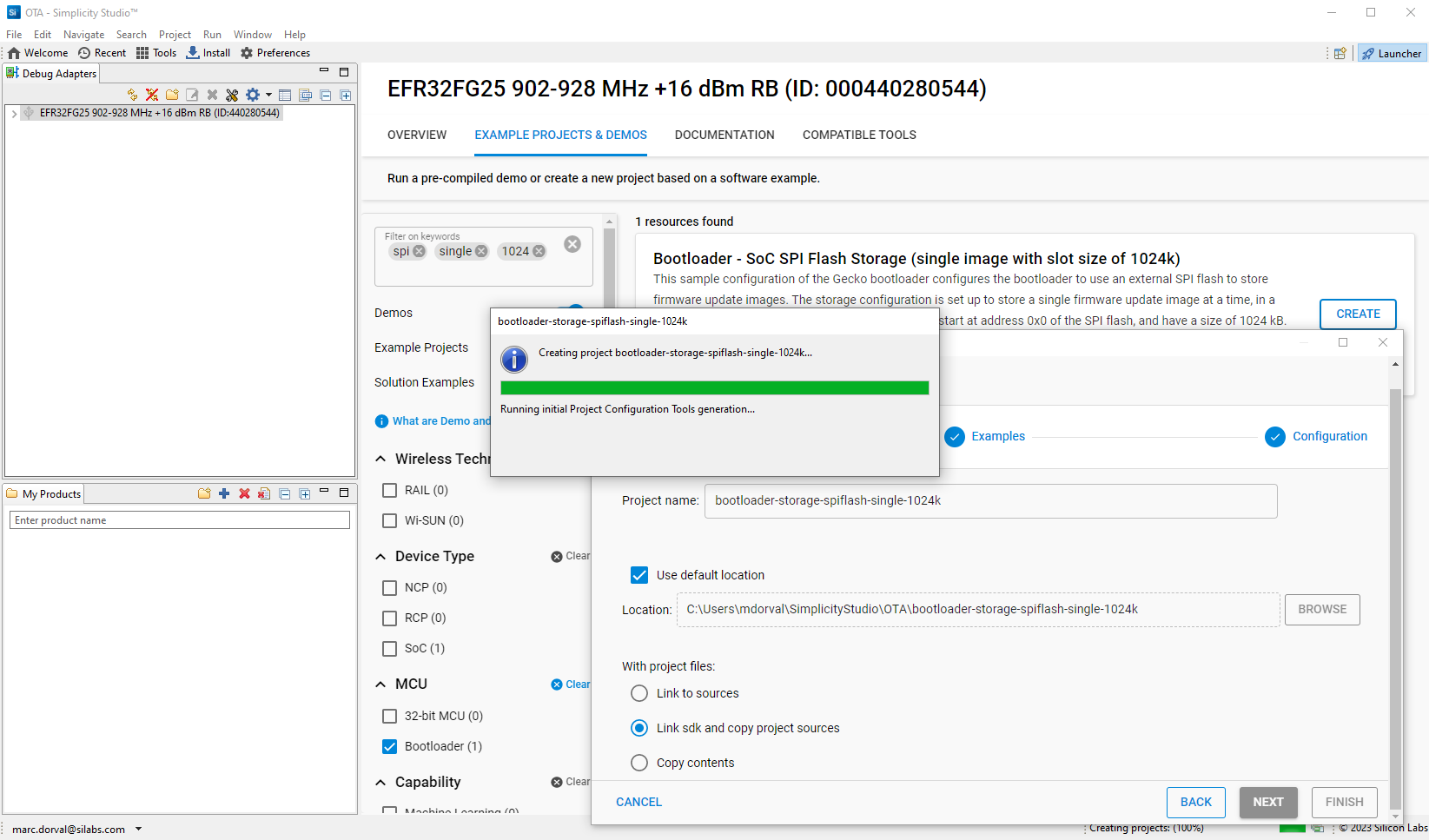The width and height of the screenshot is (1429, 840).
Task: Expand all in My Products toolbar
Action: pyautogui.click(x=305, y=493)
